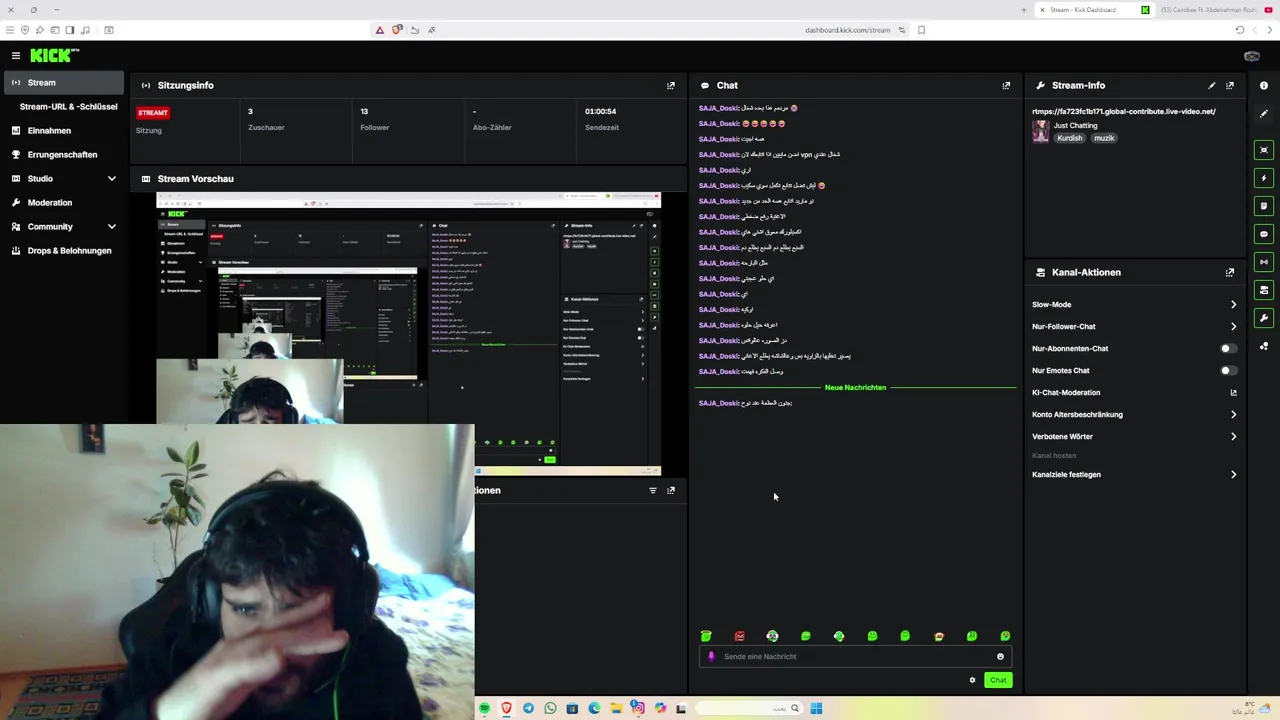1280x720 pixels.
Task: Toggle the broadcast signal widget icon in the right rail
Action: point(1264,262)
